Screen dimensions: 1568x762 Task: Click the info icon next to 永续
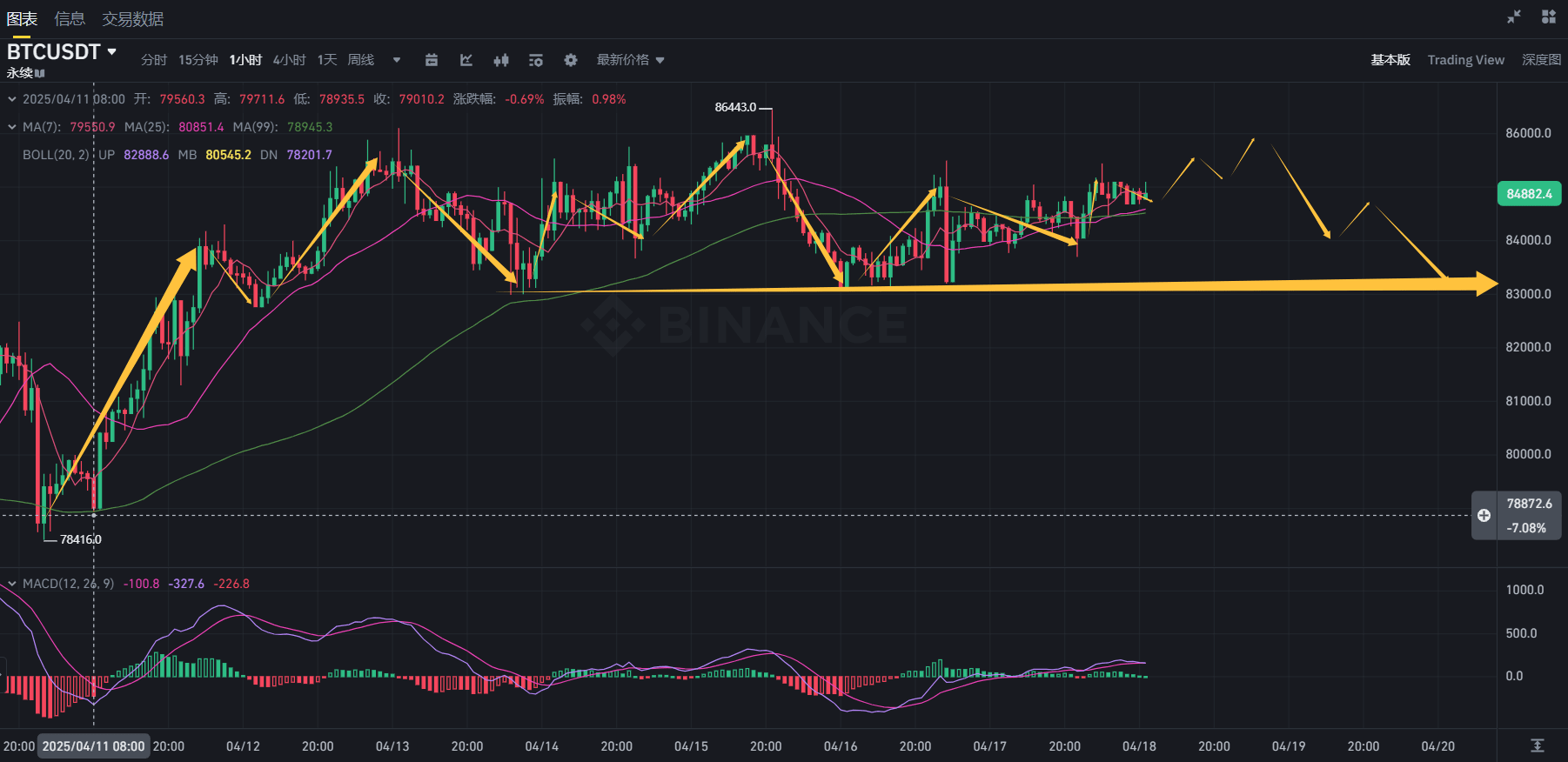(40, 74)
